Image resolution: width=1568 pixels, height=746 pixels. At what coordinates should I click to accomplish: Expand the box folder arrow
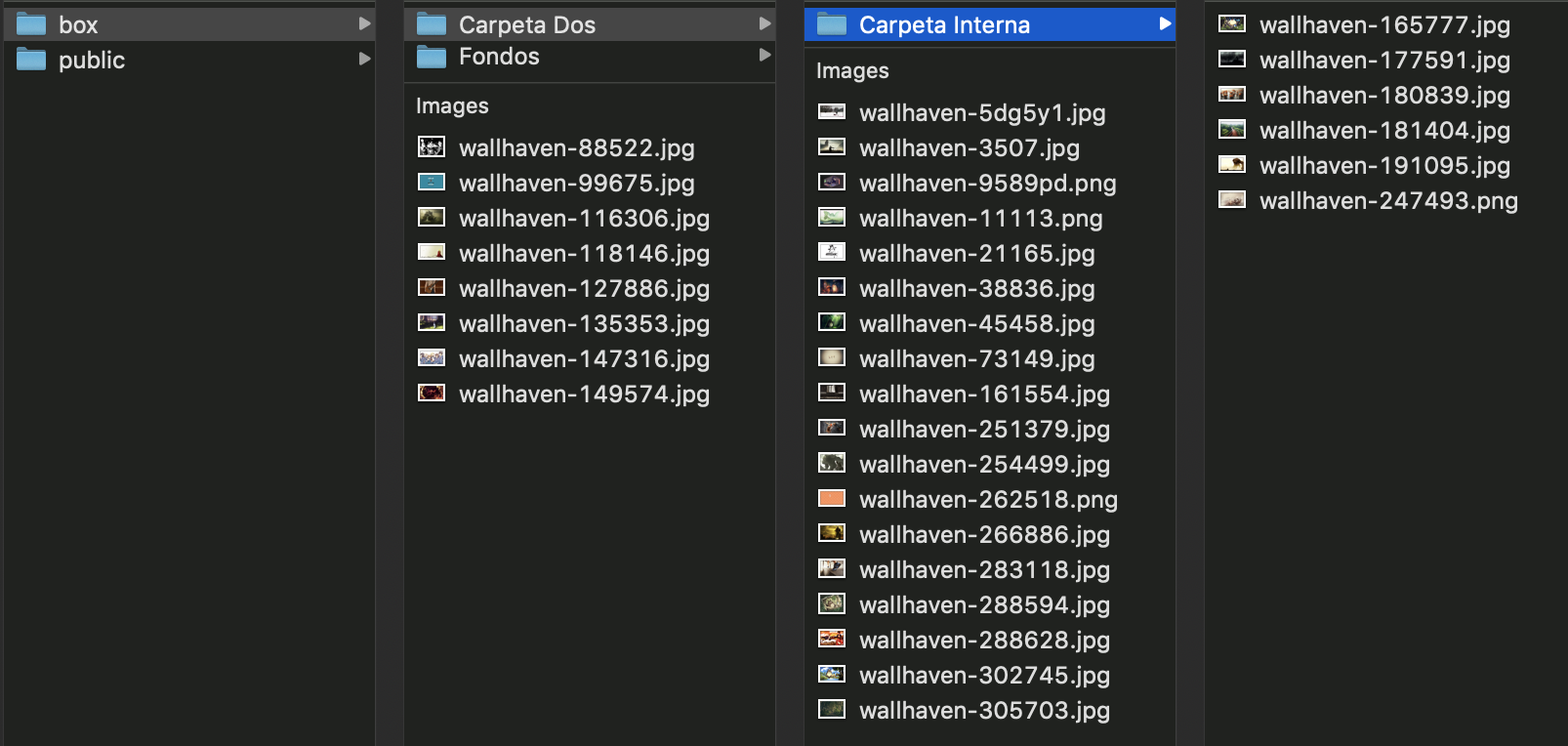(x=364, y=23)
